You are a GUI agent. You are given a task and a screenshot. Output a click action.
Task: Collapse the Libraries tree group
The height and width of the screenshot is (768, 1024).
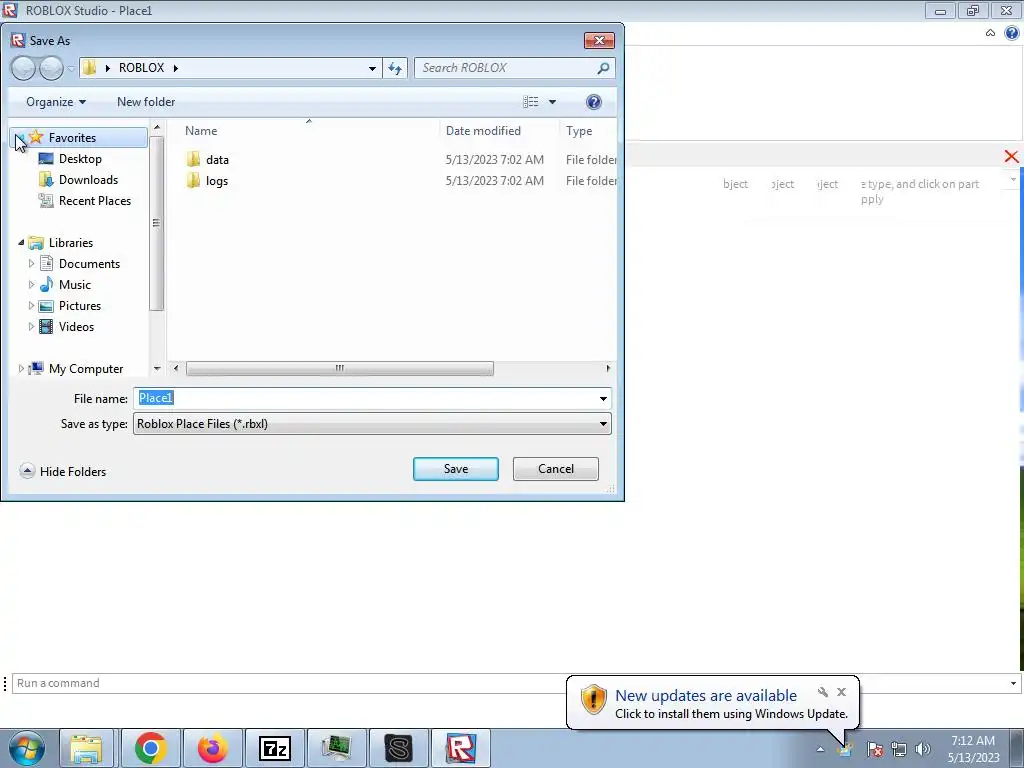(x=21, y=242)
